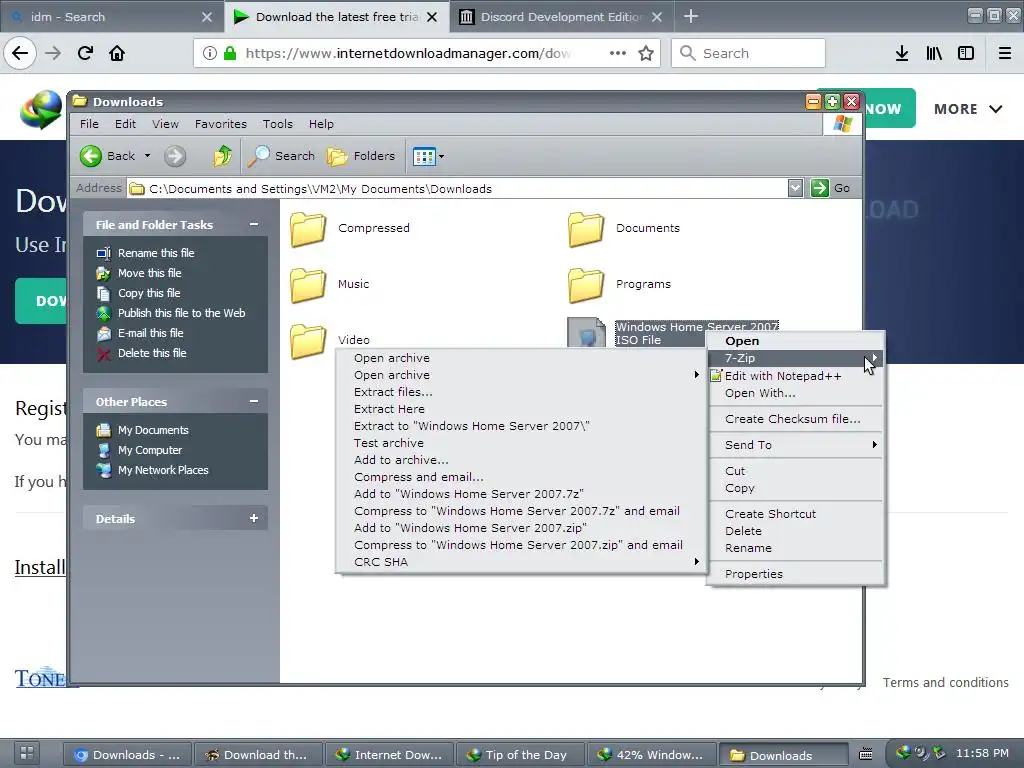
Task: Collapse Other Places panel
Action: pyautogui.click(x=253, y=402)
